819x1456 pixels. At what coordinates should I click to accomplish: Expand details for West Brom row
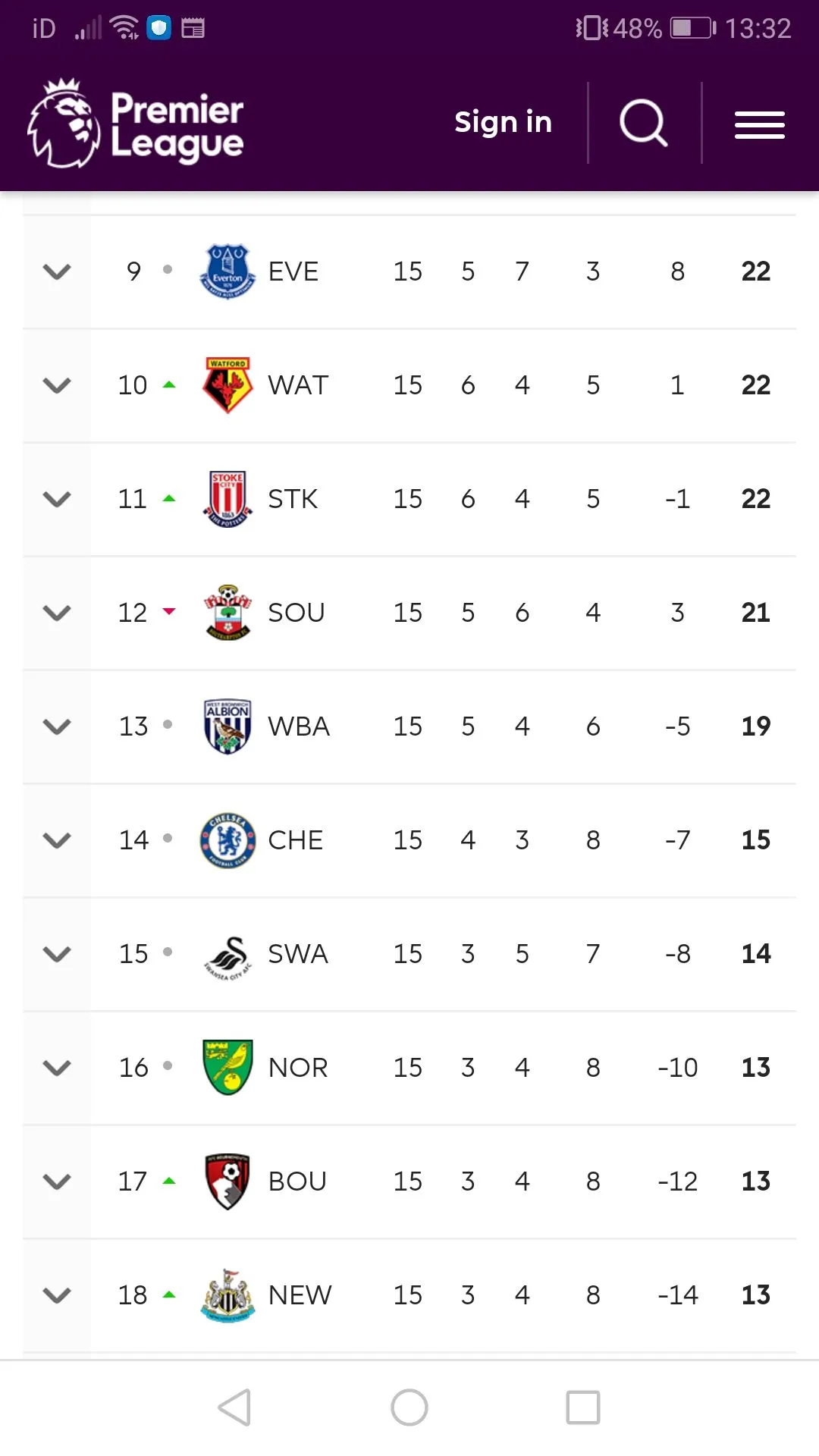[57, 726]
